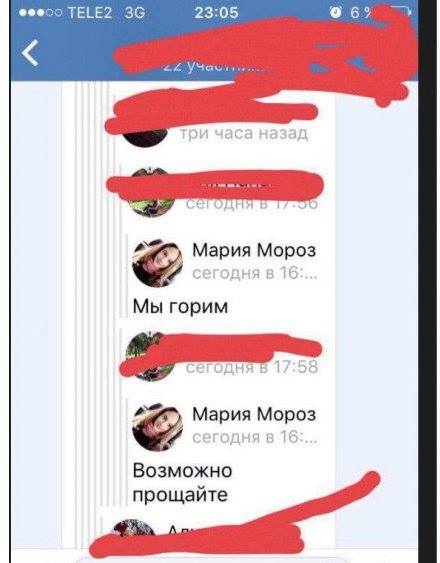Open the chat participants count subtitle
440x563 pixels.
[216, 67]
